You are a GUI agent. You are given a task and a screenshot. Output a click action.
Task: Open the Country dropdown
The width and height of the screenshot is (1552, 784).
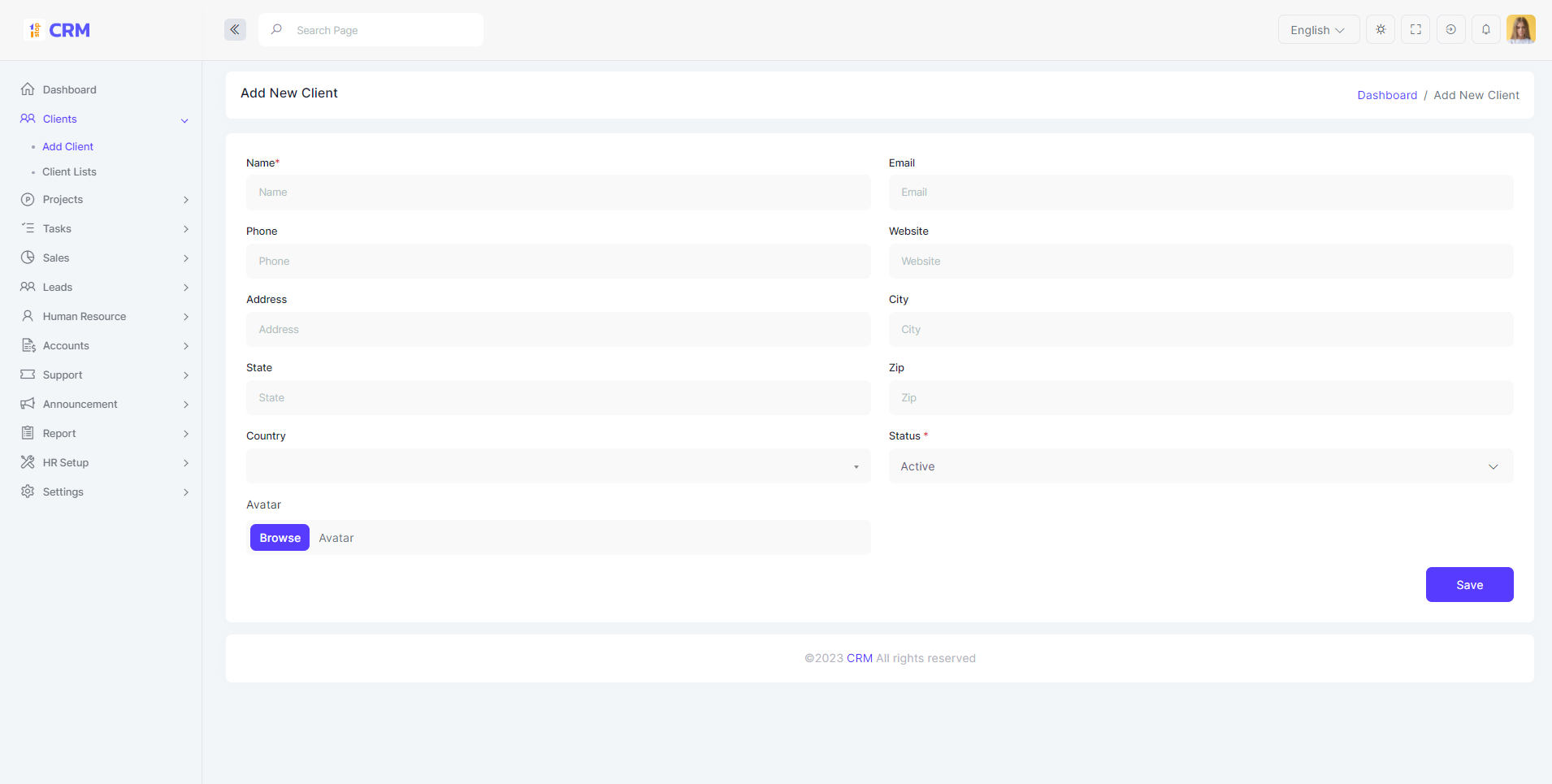click(557, 466)
